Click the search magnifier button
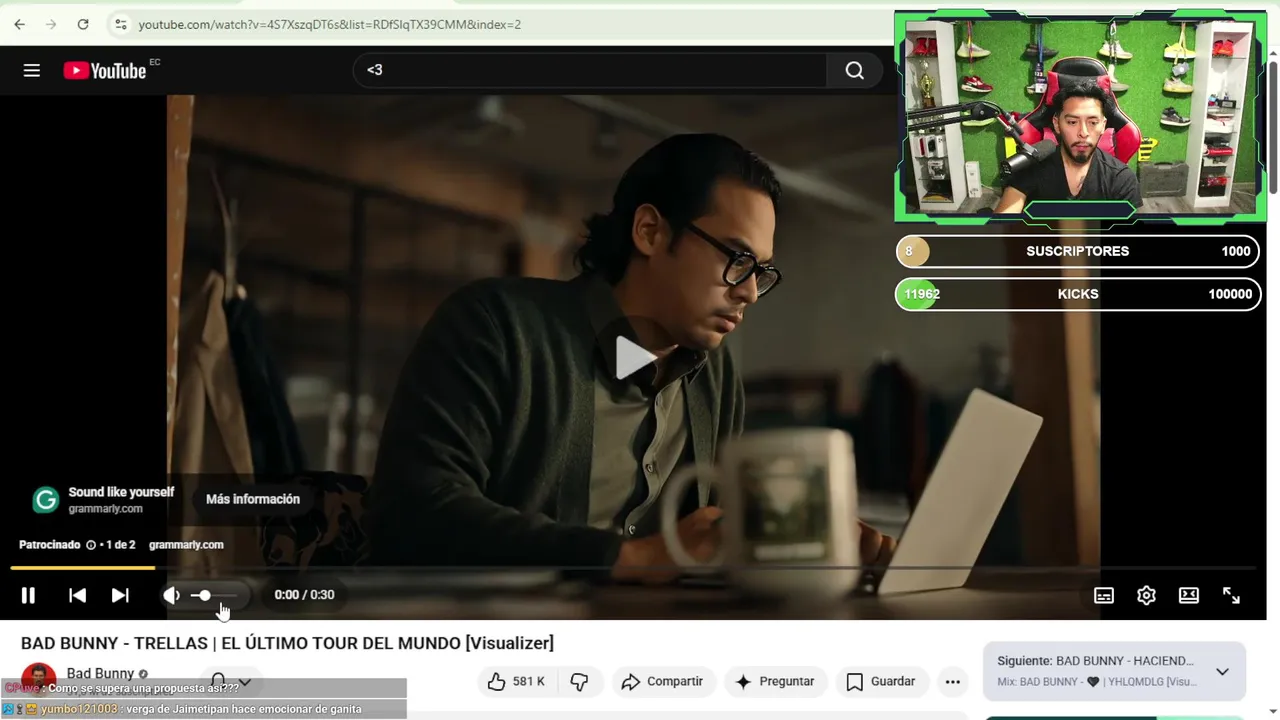Viewport: 1280px width, 720px height. pyautogui.click(x=854, y=70)
